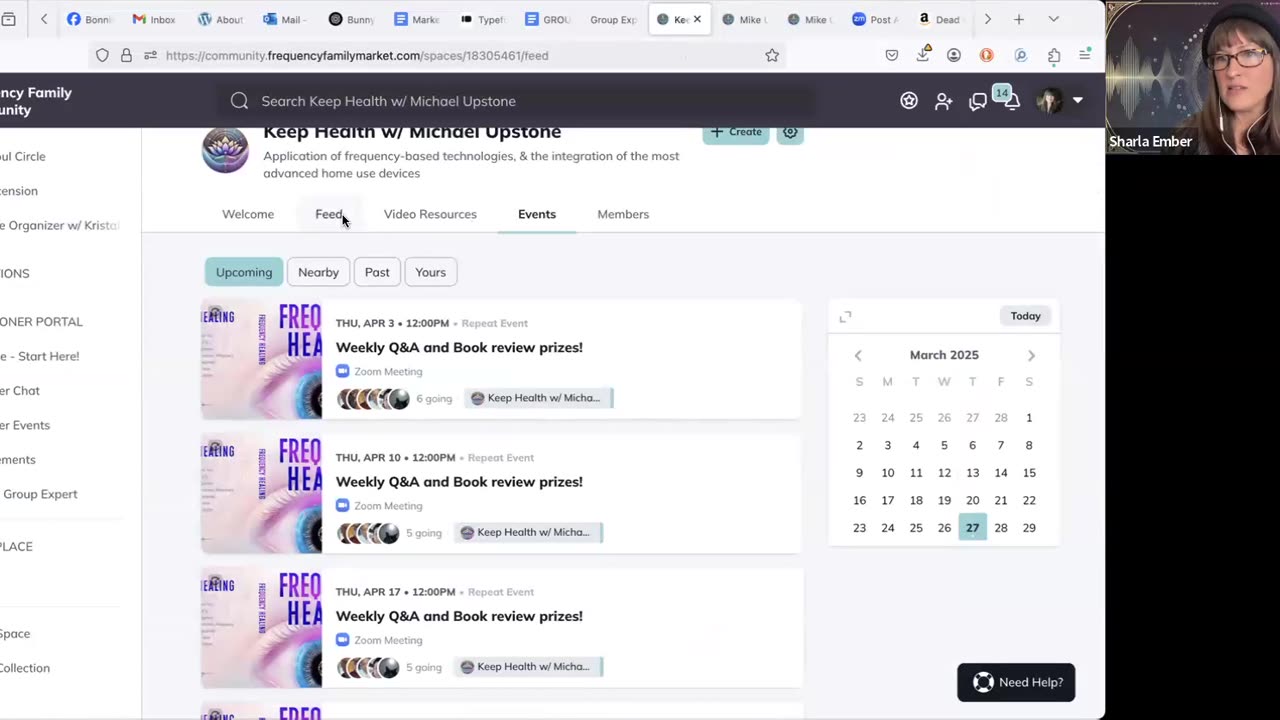Screen dimensions: 1280x720
Task: Open the browser downloads icon
Action: pyautogui.click(x=923, y=55)
